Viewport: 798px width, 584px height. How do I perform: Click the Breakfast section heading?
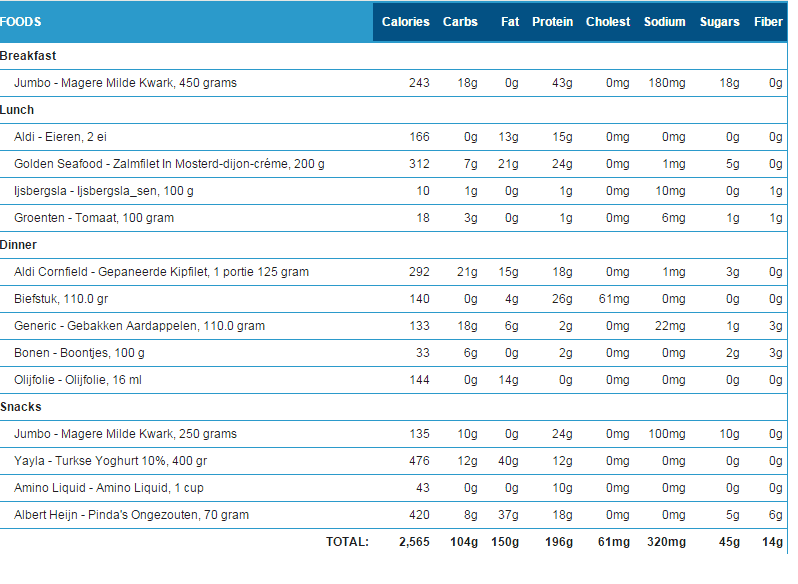(x=28, y=56)
